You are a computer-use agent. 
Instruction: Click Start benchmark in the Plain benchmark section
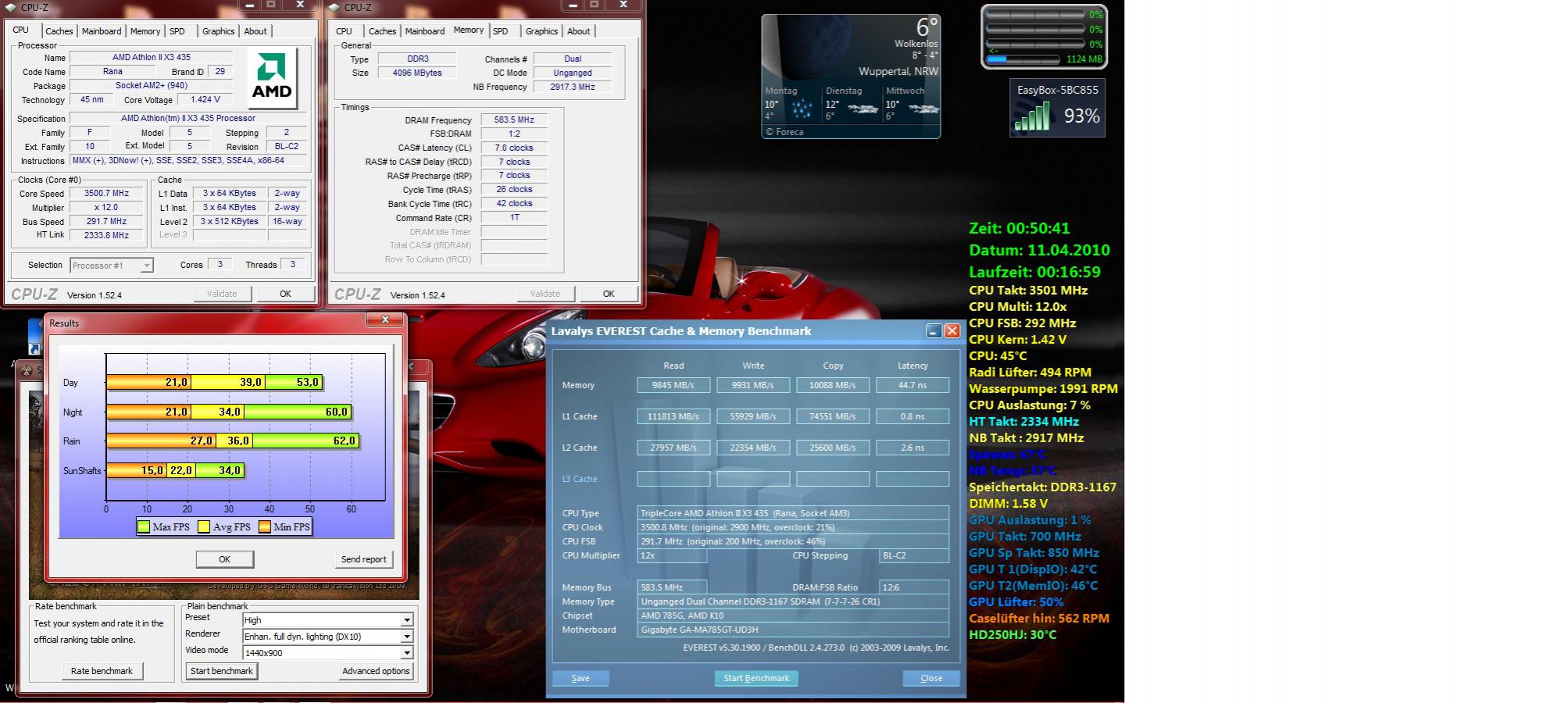(222, 671)
